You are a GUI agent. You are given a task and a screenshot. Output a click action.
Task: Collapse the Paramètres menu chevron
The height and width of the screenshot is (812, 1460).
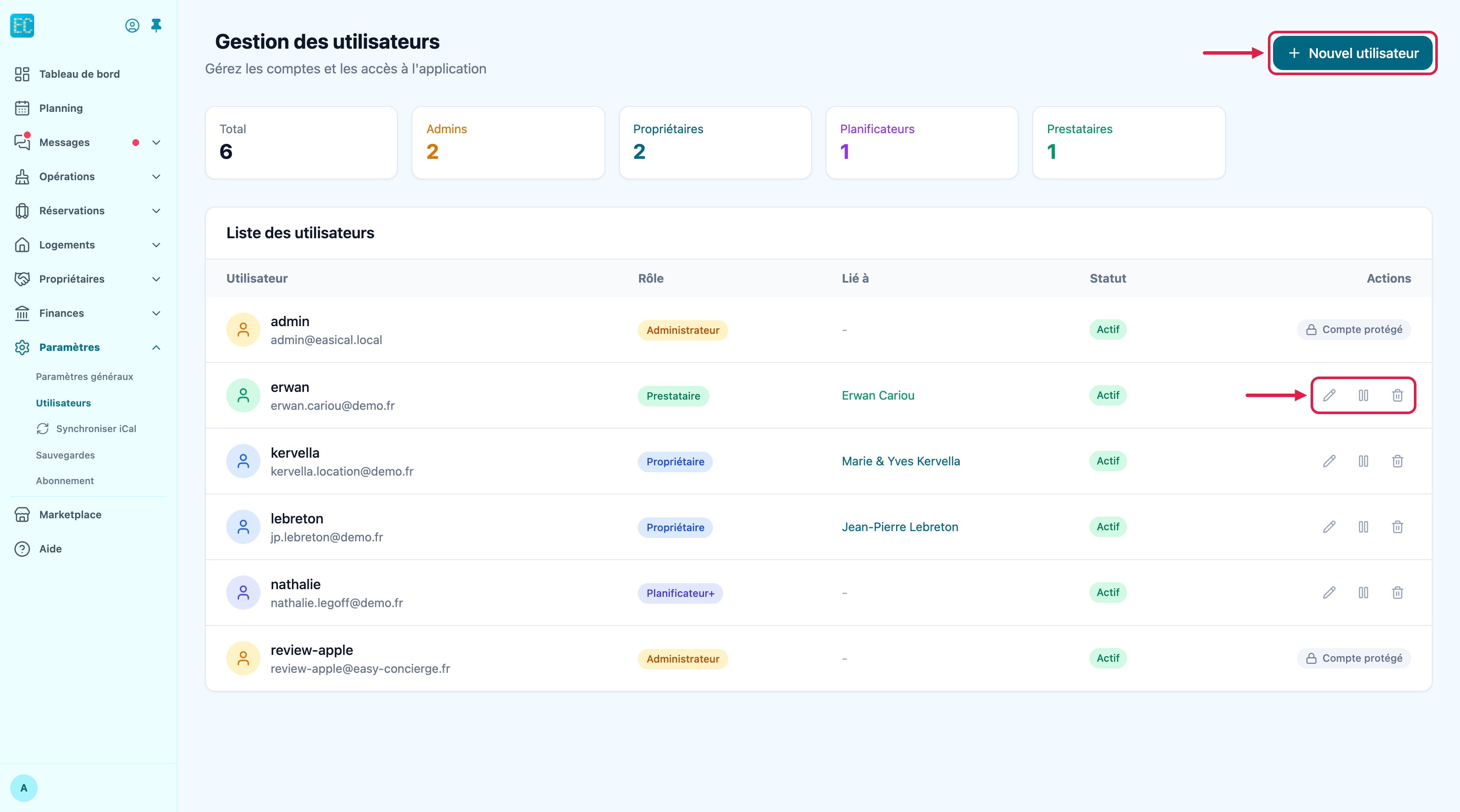pyautogui.click(x=156, y=348)
